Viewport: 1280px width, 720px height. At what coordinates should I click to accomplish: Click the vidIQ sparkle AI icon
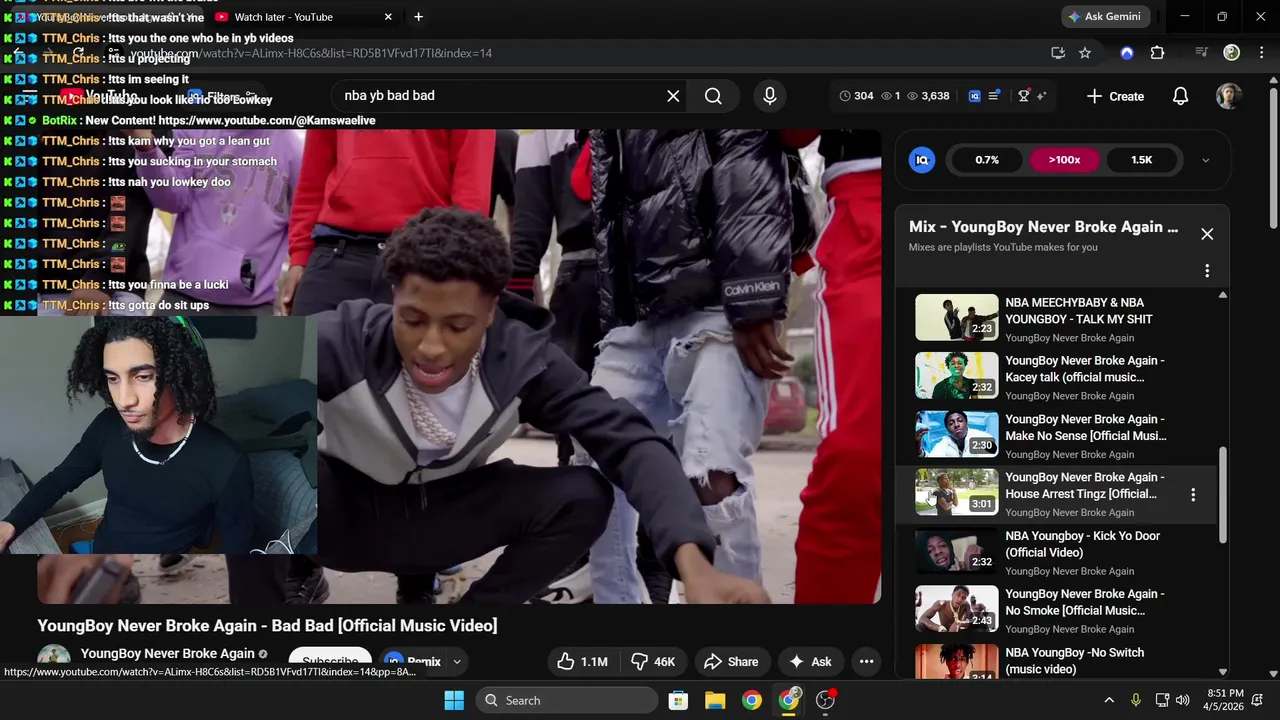click(x=1041, y=96)
